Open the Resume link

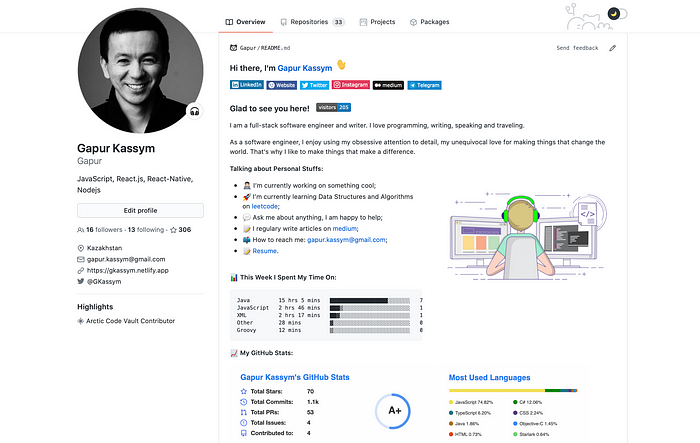[x=265, y=251]
